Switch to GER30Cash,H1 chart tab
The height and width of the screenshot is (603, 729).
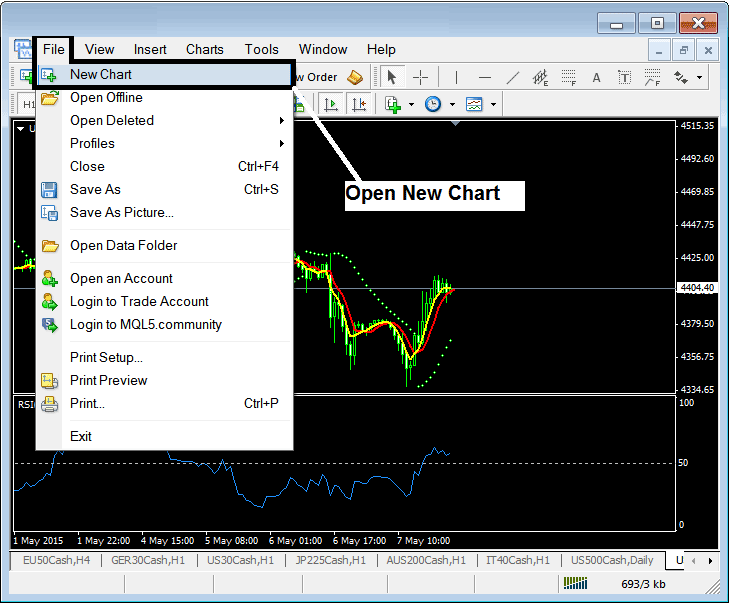148,560
